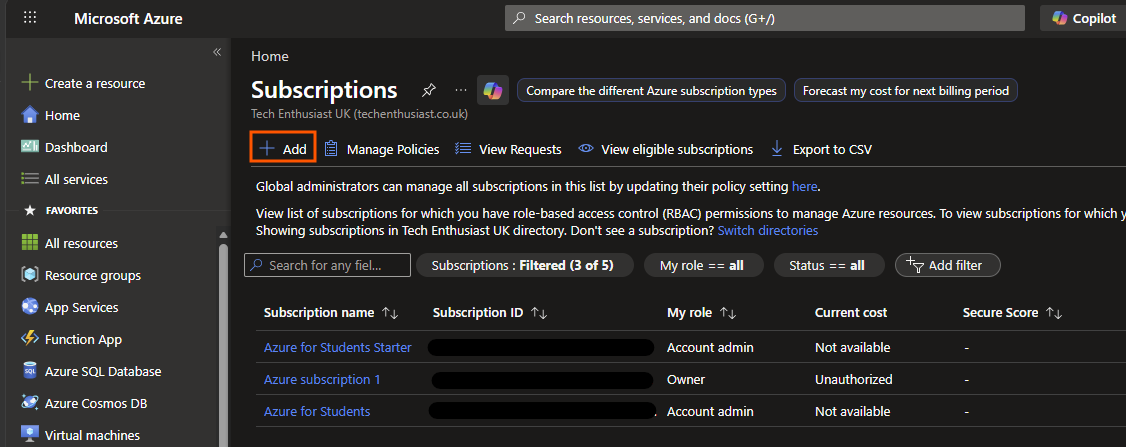Click the Manage Policies clipboard icon

331,149
